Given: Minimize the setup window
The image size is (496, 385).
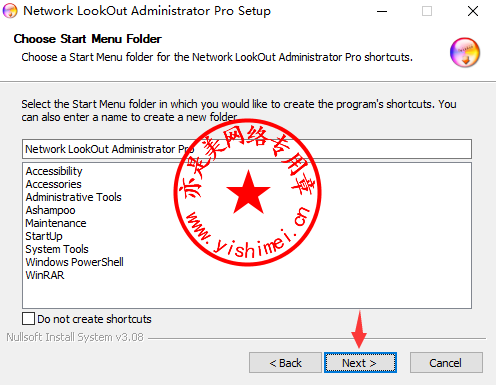Looking at the screenshot, I should pos(382,11).
